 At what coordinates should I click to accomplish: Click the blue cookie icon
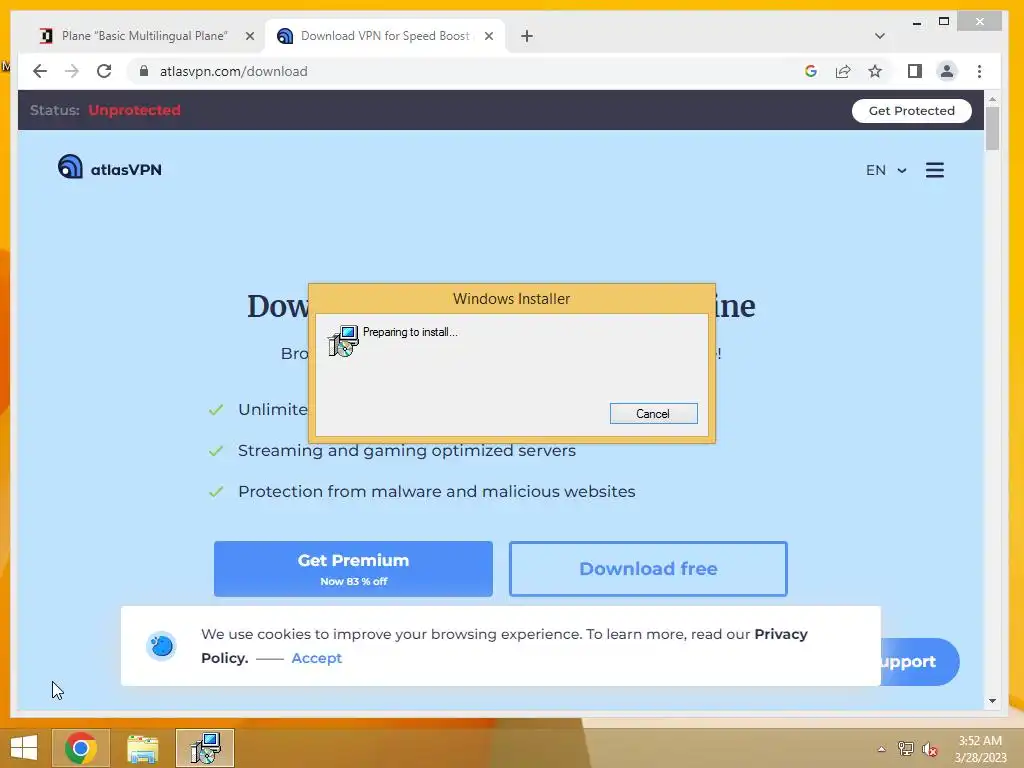[161, 647]
